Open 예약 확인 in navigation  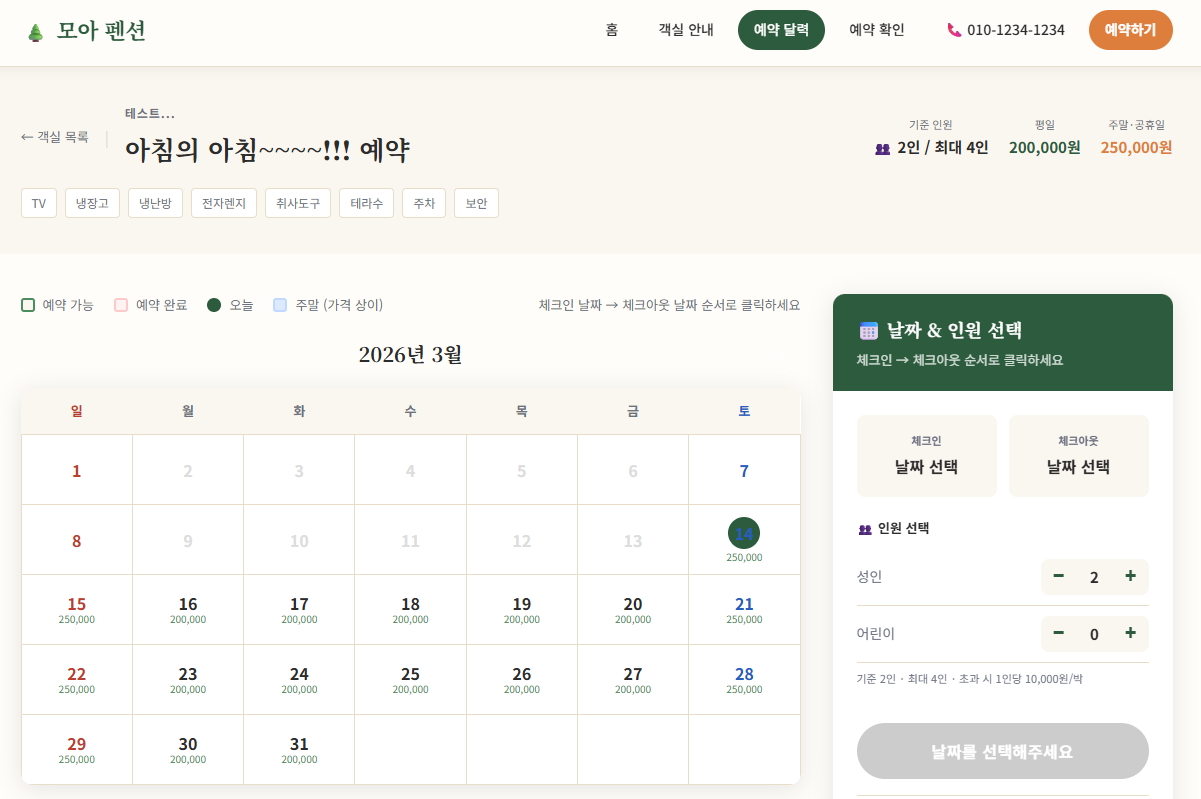tap(877, 30)
